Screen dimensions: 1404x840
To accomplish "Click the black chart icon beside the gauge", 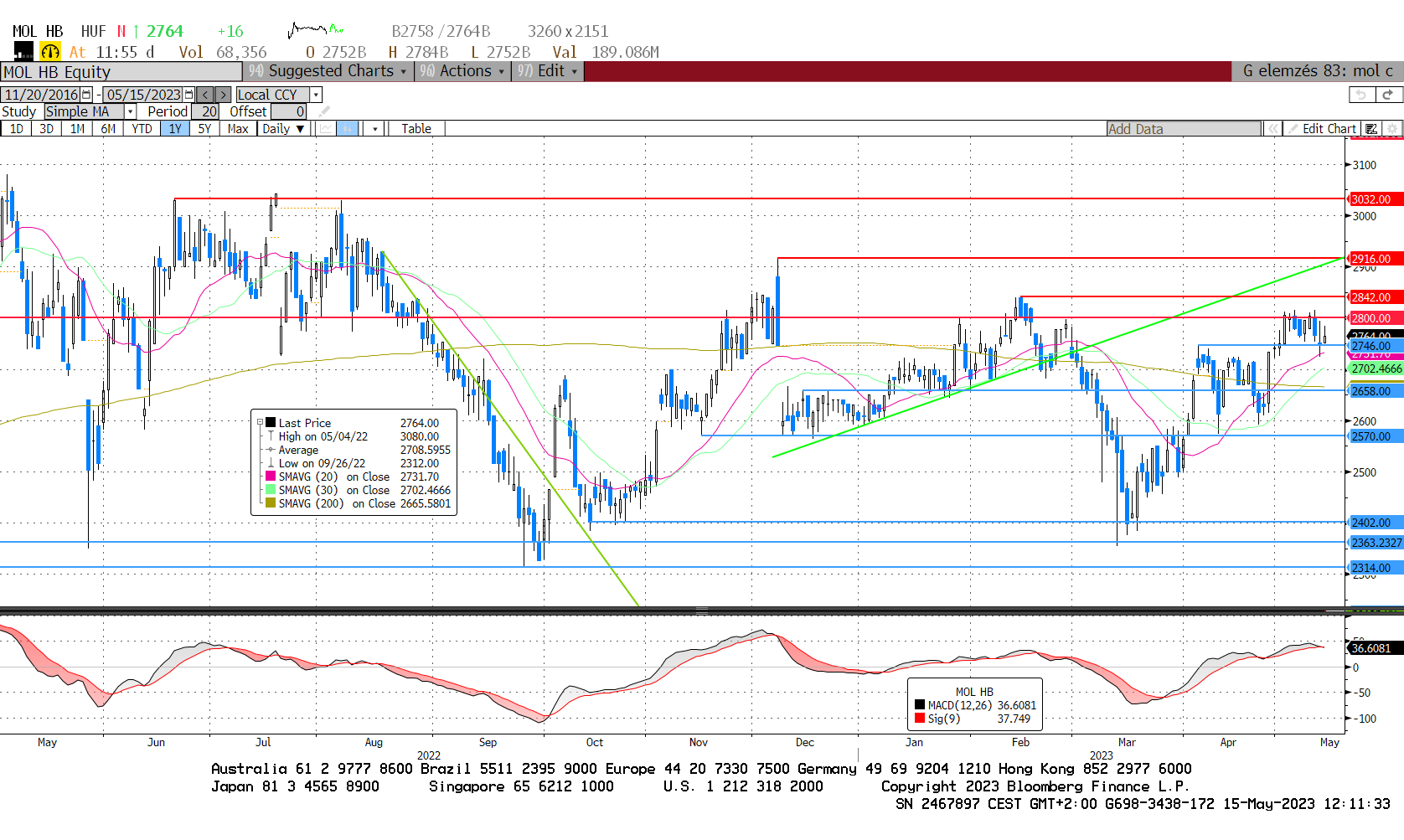I will 24,51.
